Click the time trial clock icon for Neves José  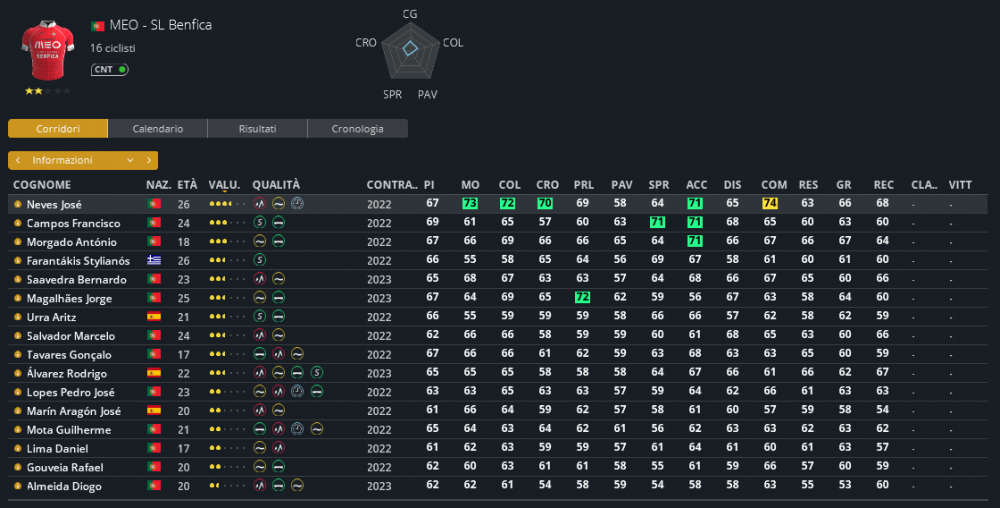point(297,204)
